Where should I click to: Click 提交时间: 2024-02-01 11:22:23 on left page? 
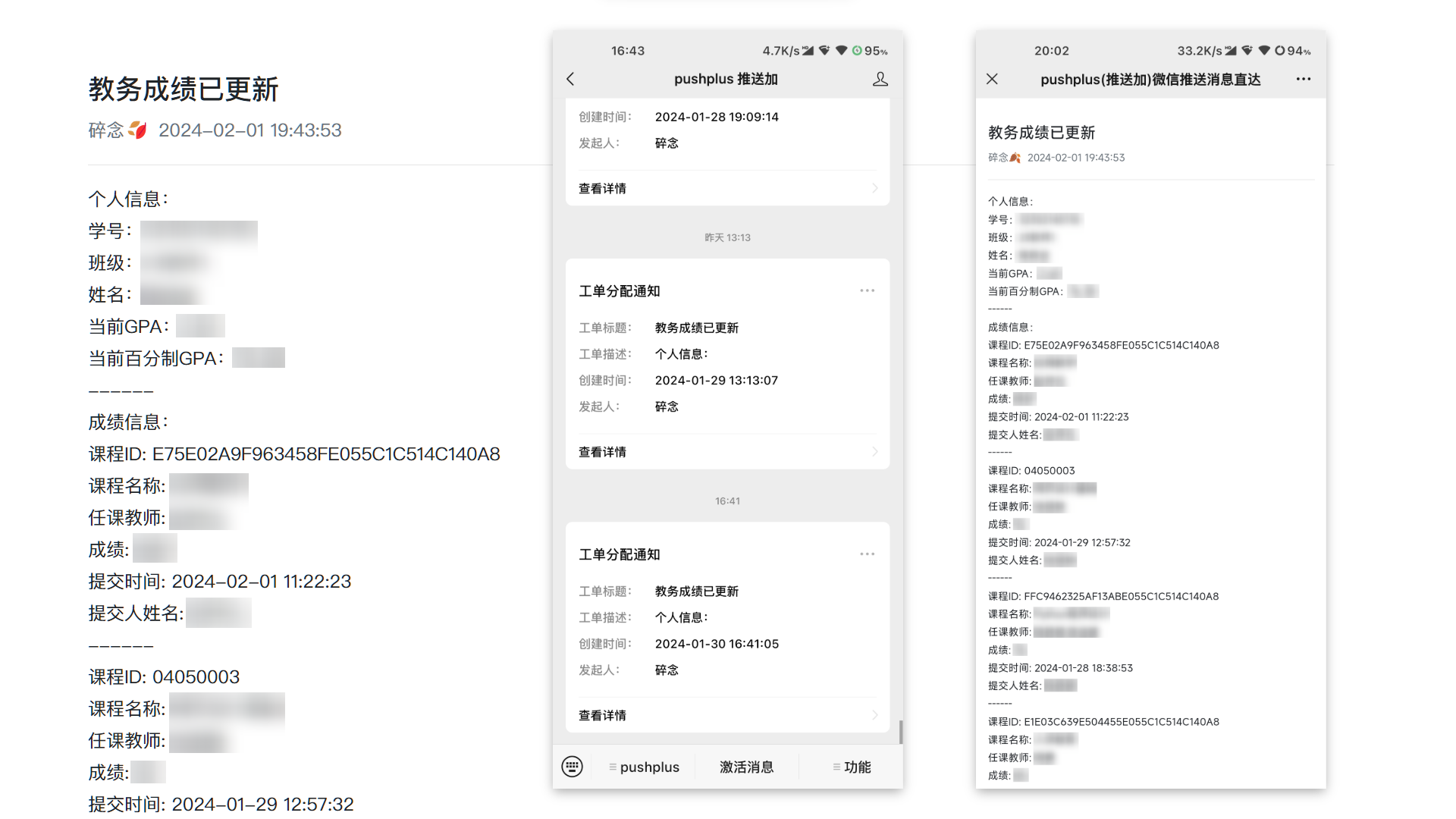(220, 582)
